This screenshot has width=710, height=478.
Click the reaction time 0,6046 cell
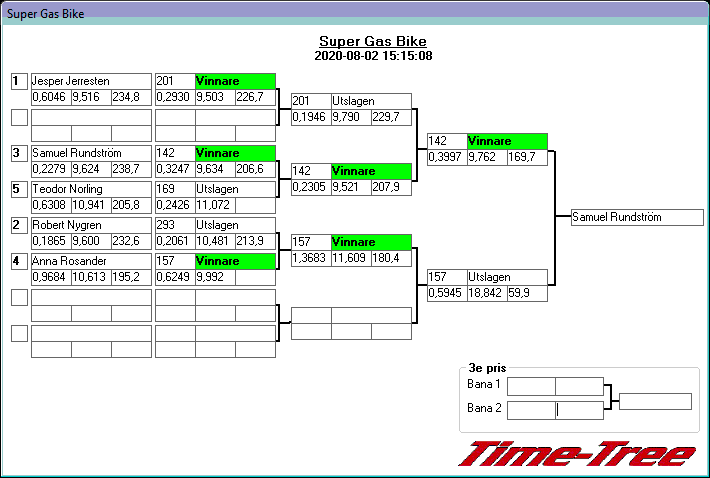pyautogui.click(x=51, y=97)
